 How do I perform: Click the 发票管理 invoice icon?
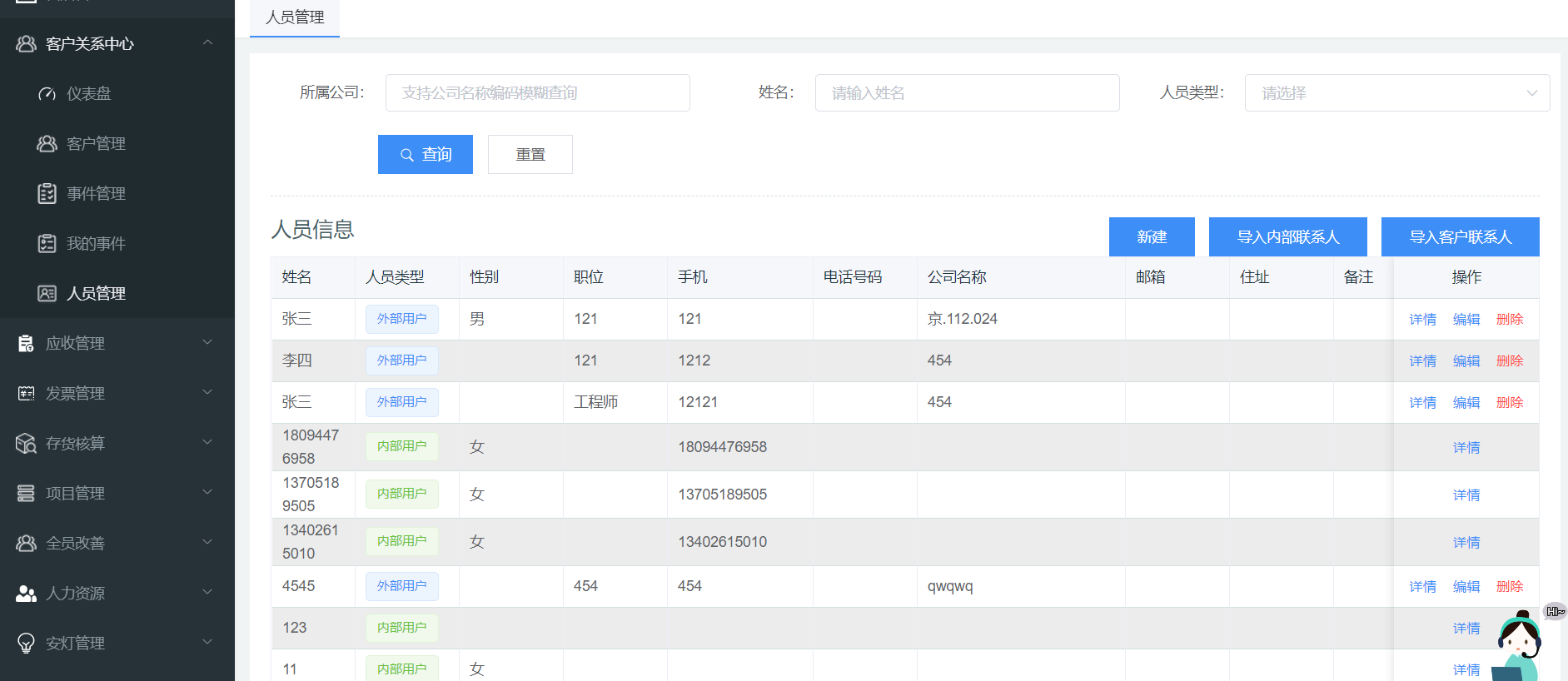point(27,393)
